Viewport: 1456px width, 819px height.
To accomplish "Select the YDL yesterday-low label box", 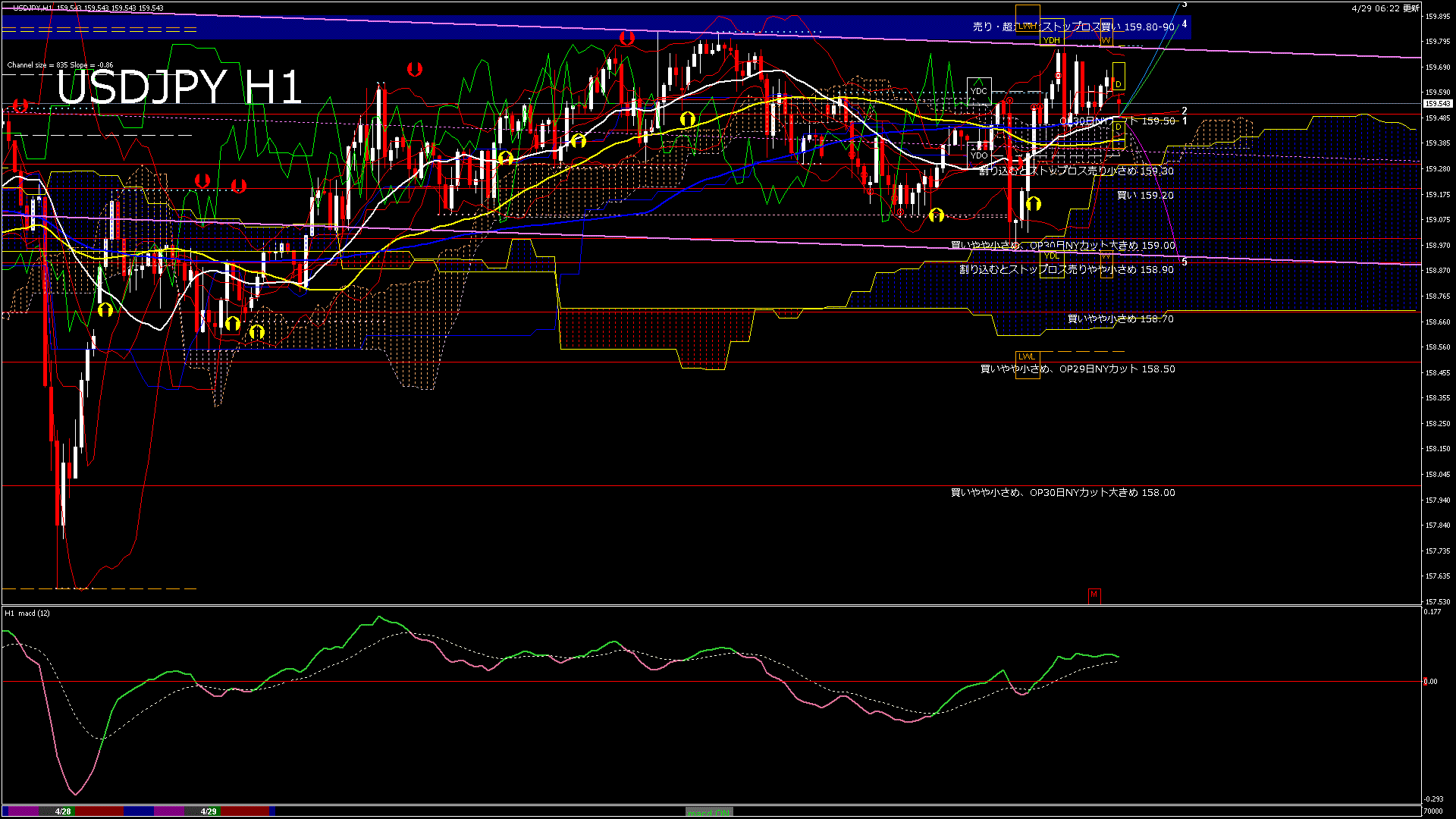I will [x=1051, y=256].
